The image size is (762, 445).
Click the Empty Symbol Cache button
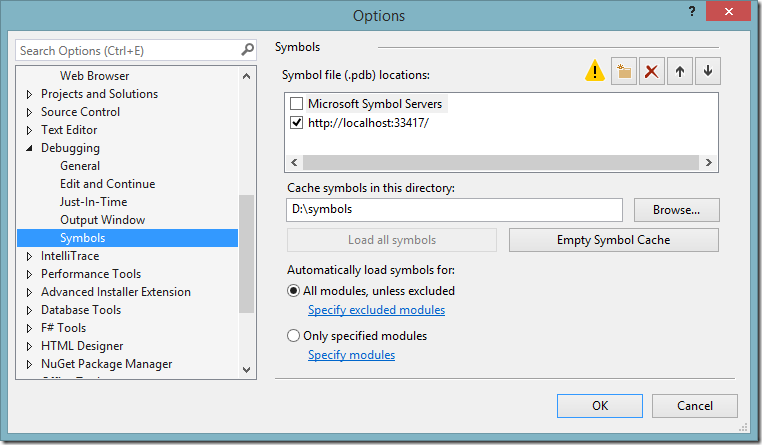[x=613, y=240]
